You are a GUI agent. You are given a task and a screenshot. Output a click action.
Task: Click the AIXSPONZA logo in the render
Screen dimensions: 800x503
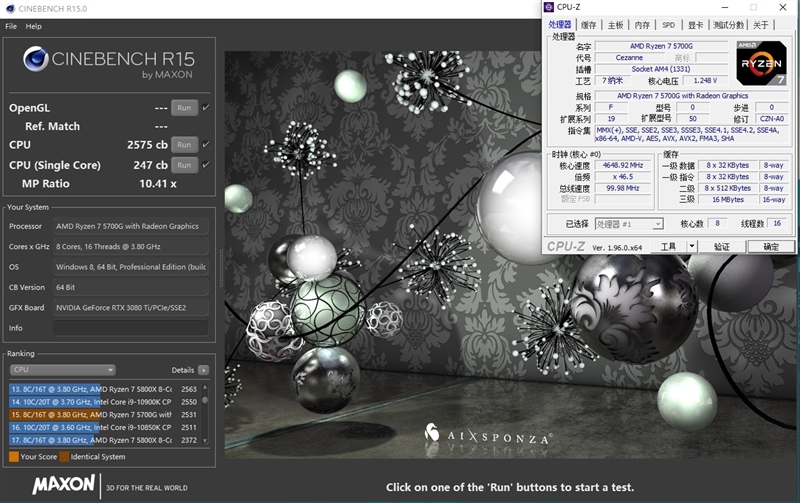coord(488,435)
